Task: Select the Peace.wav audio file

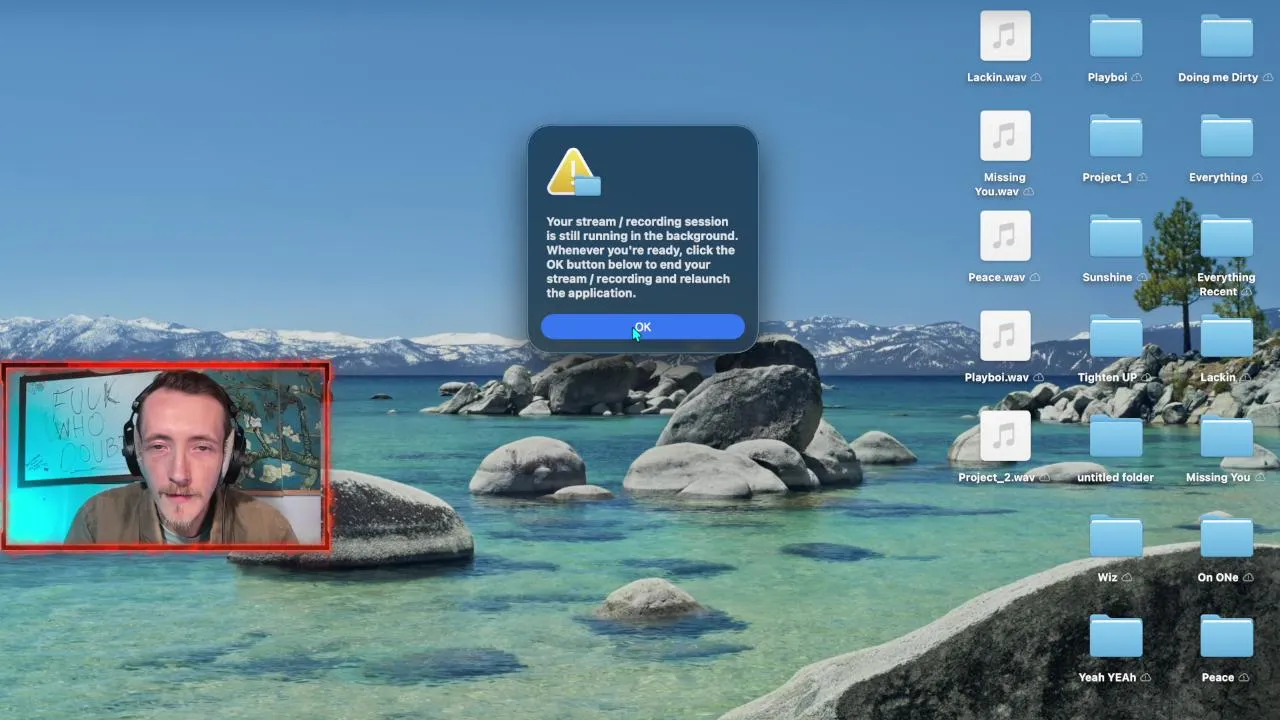Action: [x=1005, y=236]
